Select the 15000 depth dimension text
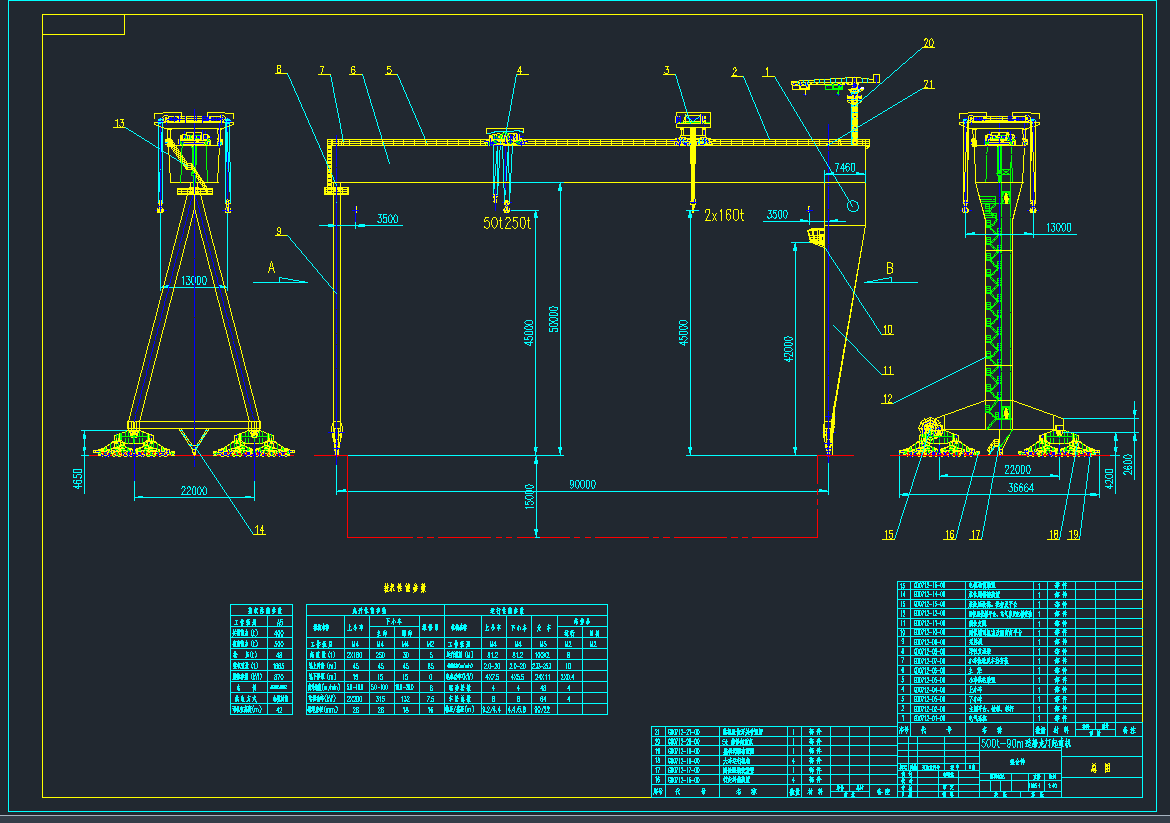The height and width of the screenshot is (823, 1170). click(x=530, y=495)
